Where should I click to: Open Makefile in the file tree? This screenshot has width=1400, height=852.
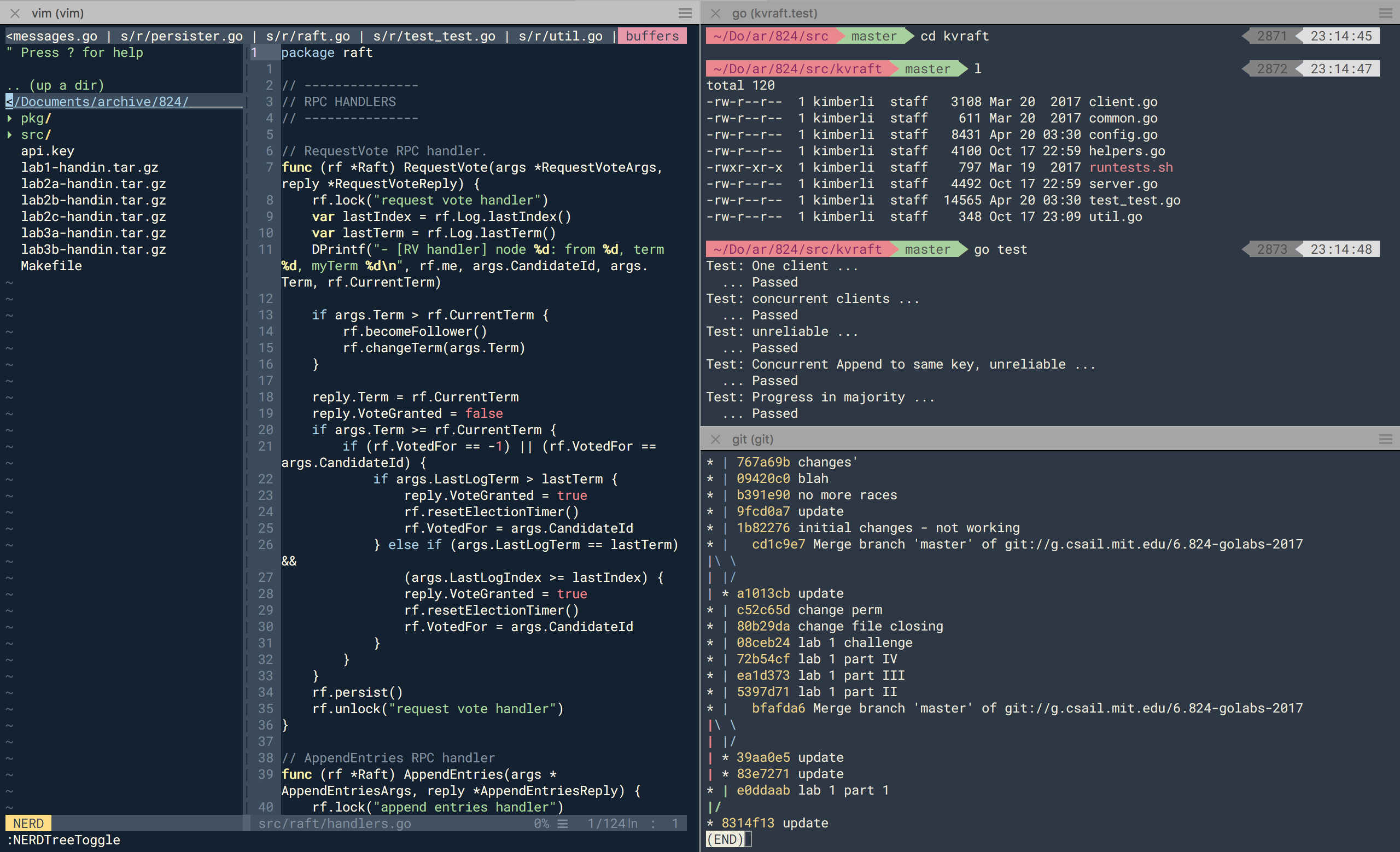coord(51,266)
